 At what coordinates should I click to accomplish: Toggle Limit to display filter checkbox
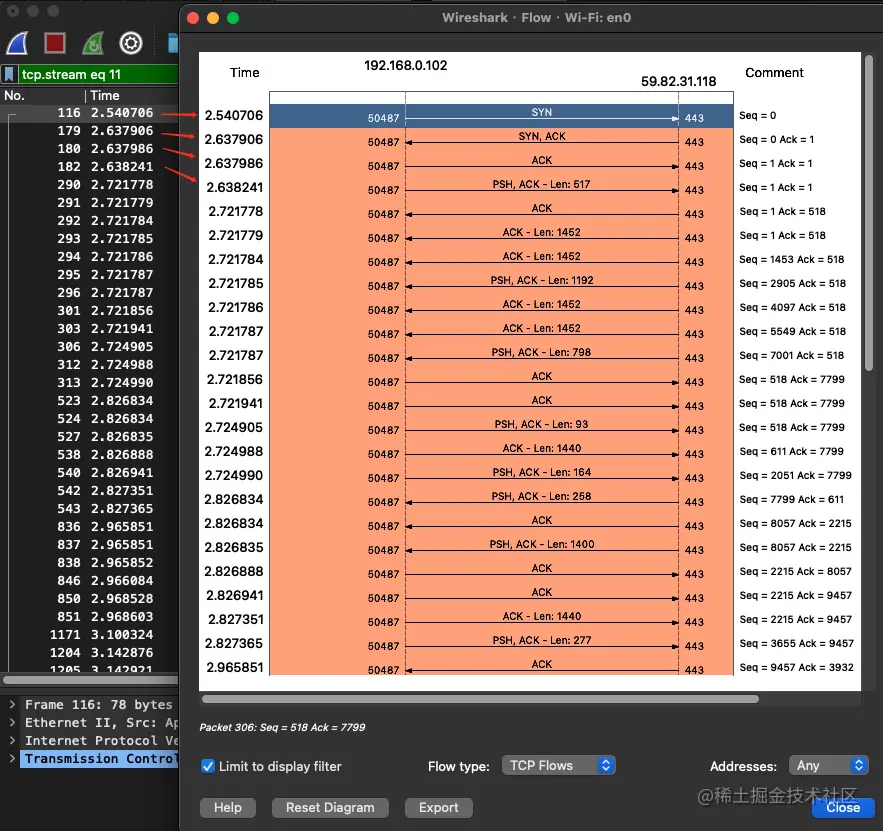[208, 766]
